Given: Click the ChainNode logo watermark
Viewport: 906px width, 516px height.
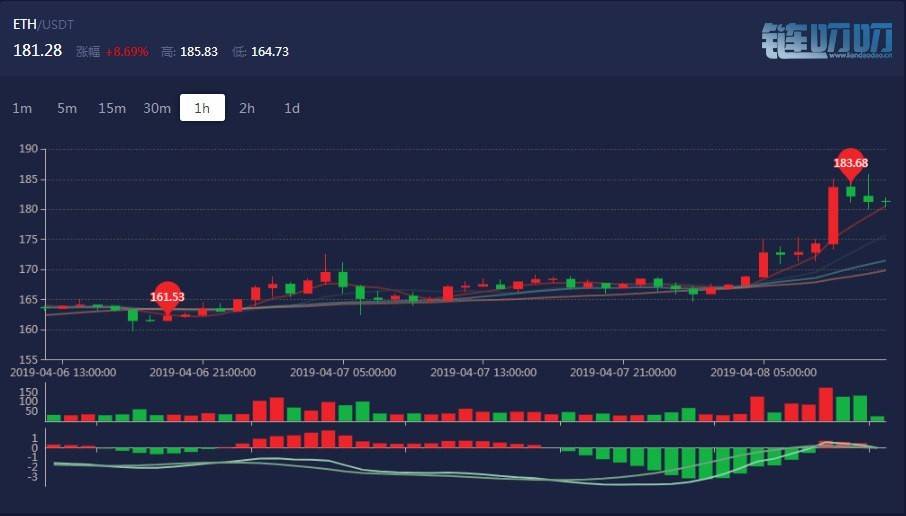Looking at the screenshot, I should click(826, 42).
